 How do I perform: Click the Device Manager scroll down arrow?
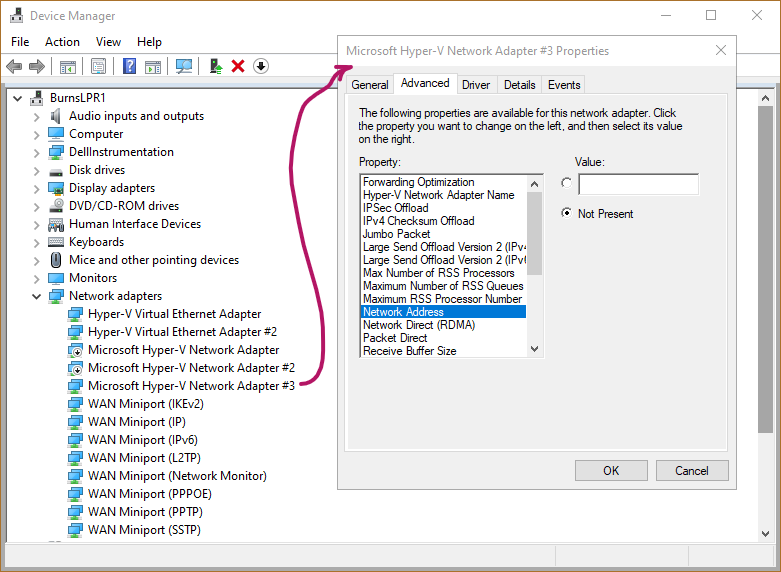765,534
